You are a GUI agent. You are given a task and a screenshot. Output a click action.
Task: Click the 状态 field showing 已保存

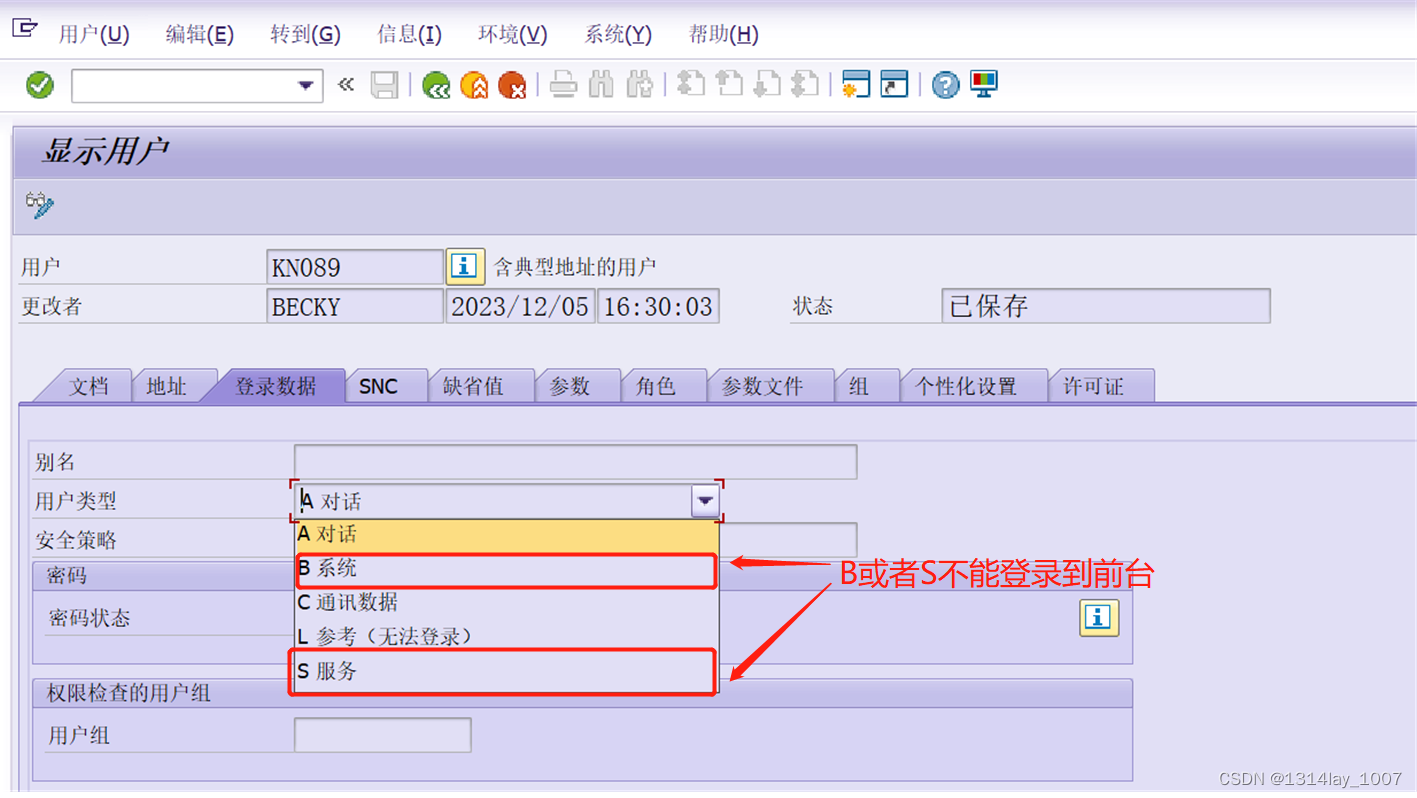[1106, 306]
